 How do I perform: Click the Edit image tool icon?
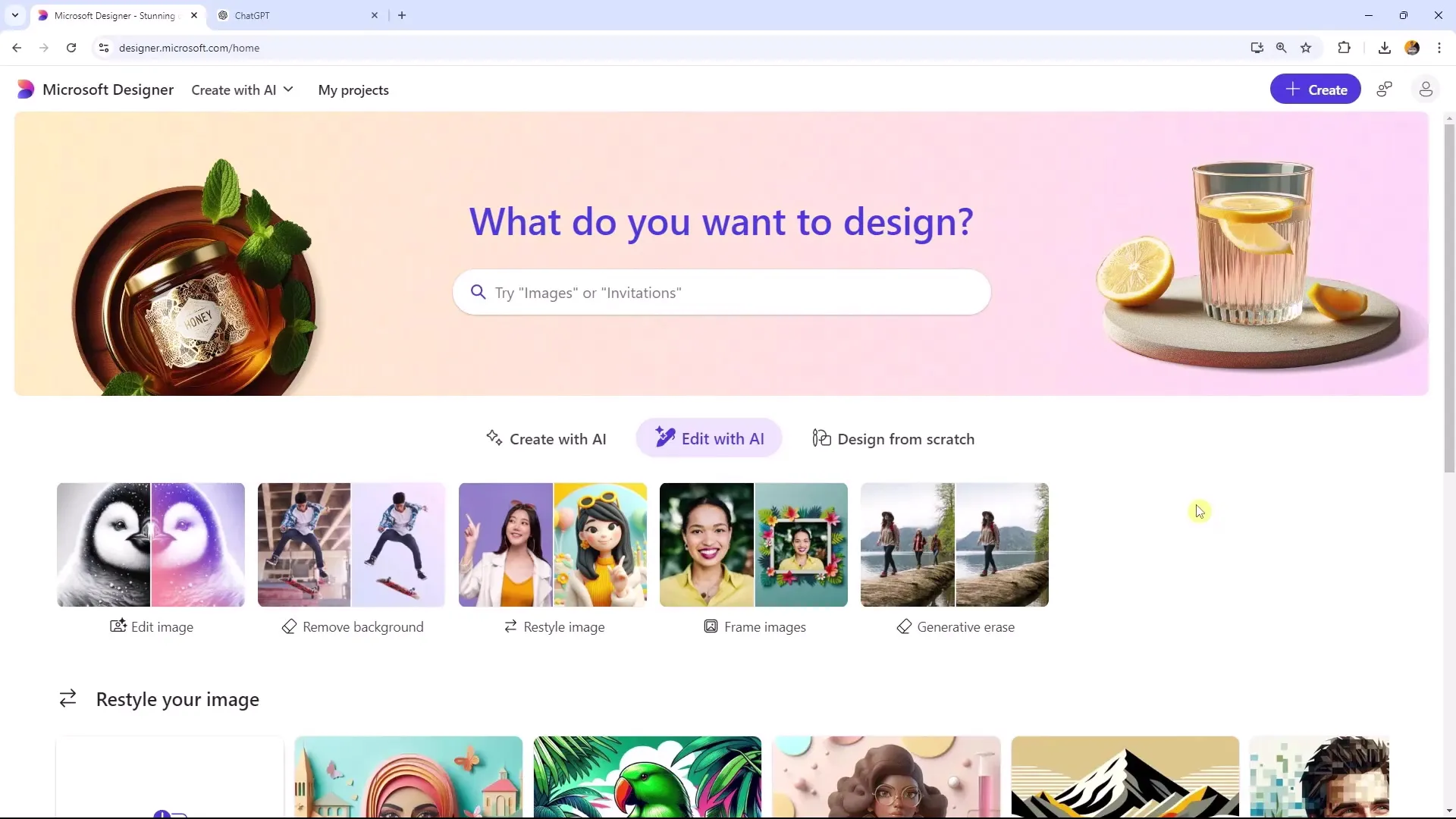pos(117,626)
